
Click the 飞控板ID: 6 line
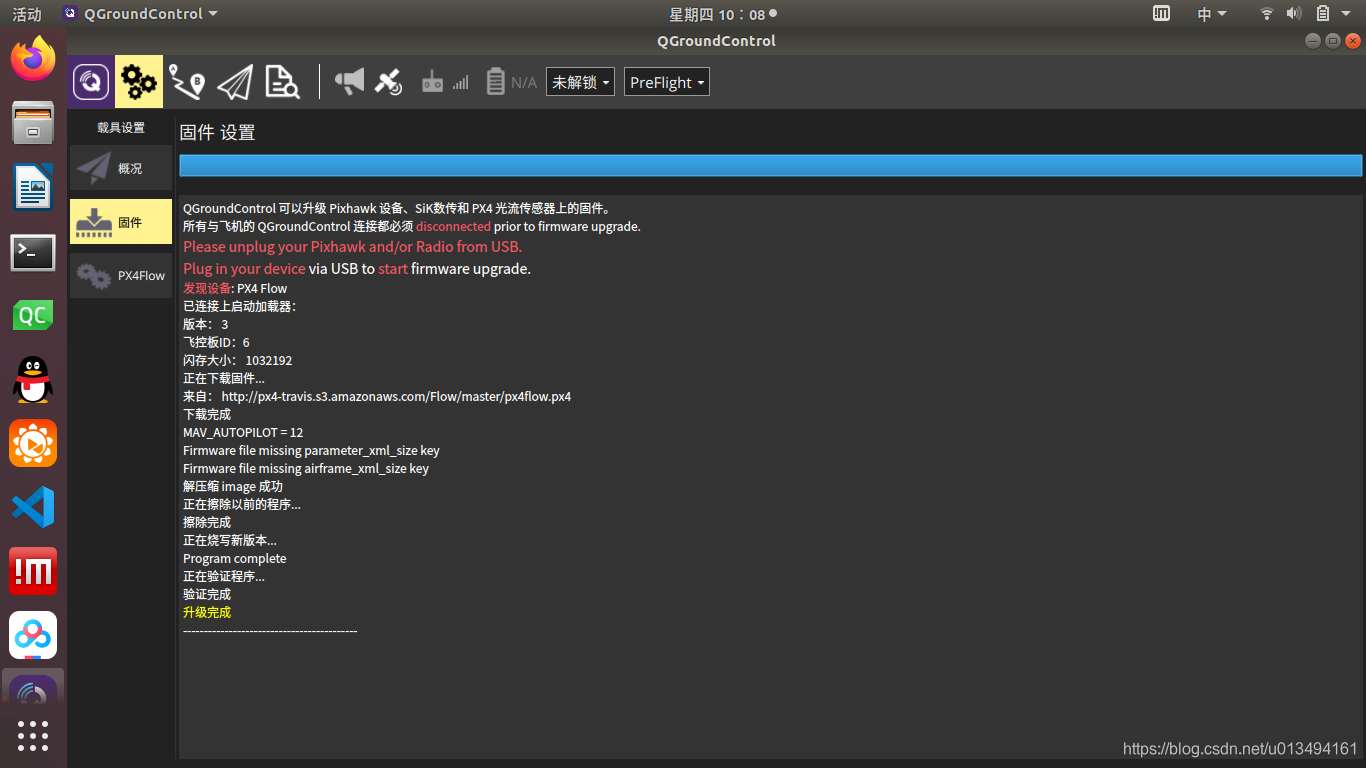tap(216, 342)
